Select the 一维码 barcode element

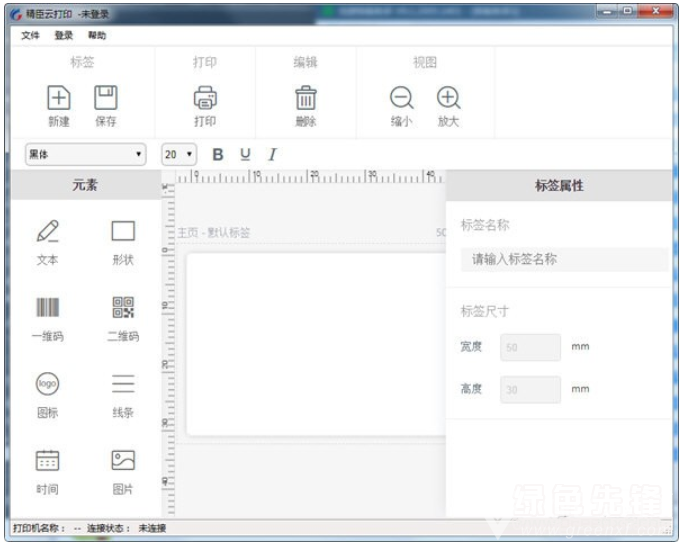[47, 319]
